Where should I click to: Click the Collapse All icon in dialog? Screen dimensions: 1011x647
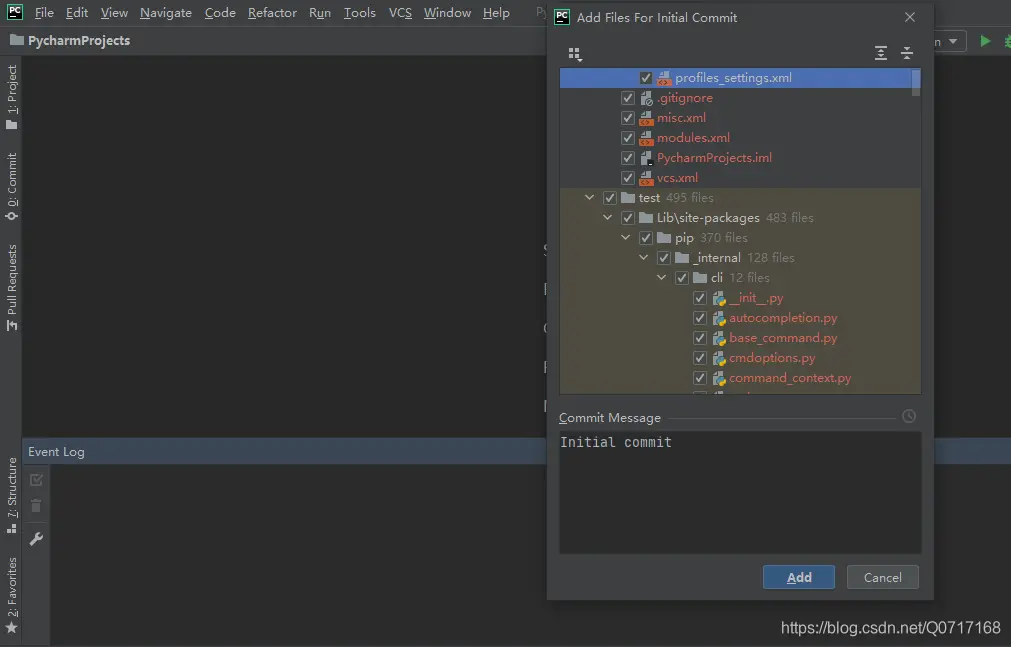(907, 54)
